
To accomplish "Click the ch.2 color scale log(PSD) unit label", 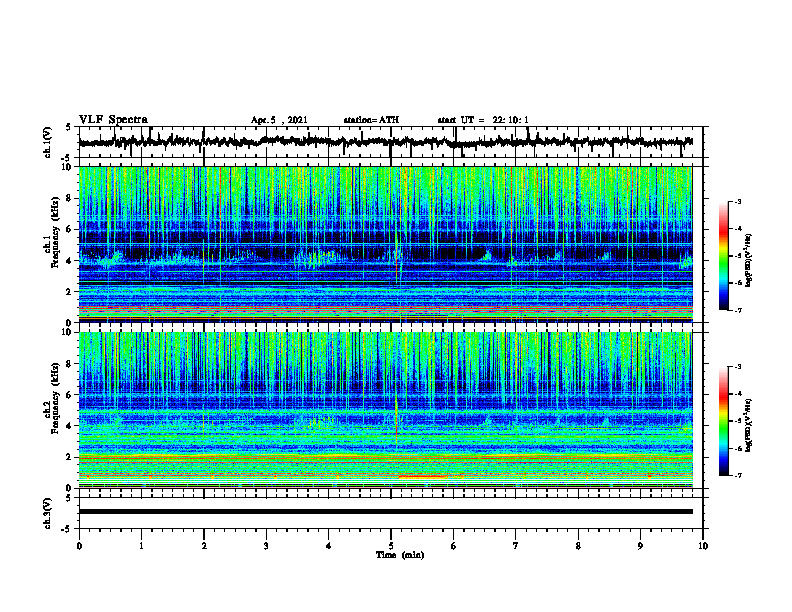I will (x=749, y=425).
